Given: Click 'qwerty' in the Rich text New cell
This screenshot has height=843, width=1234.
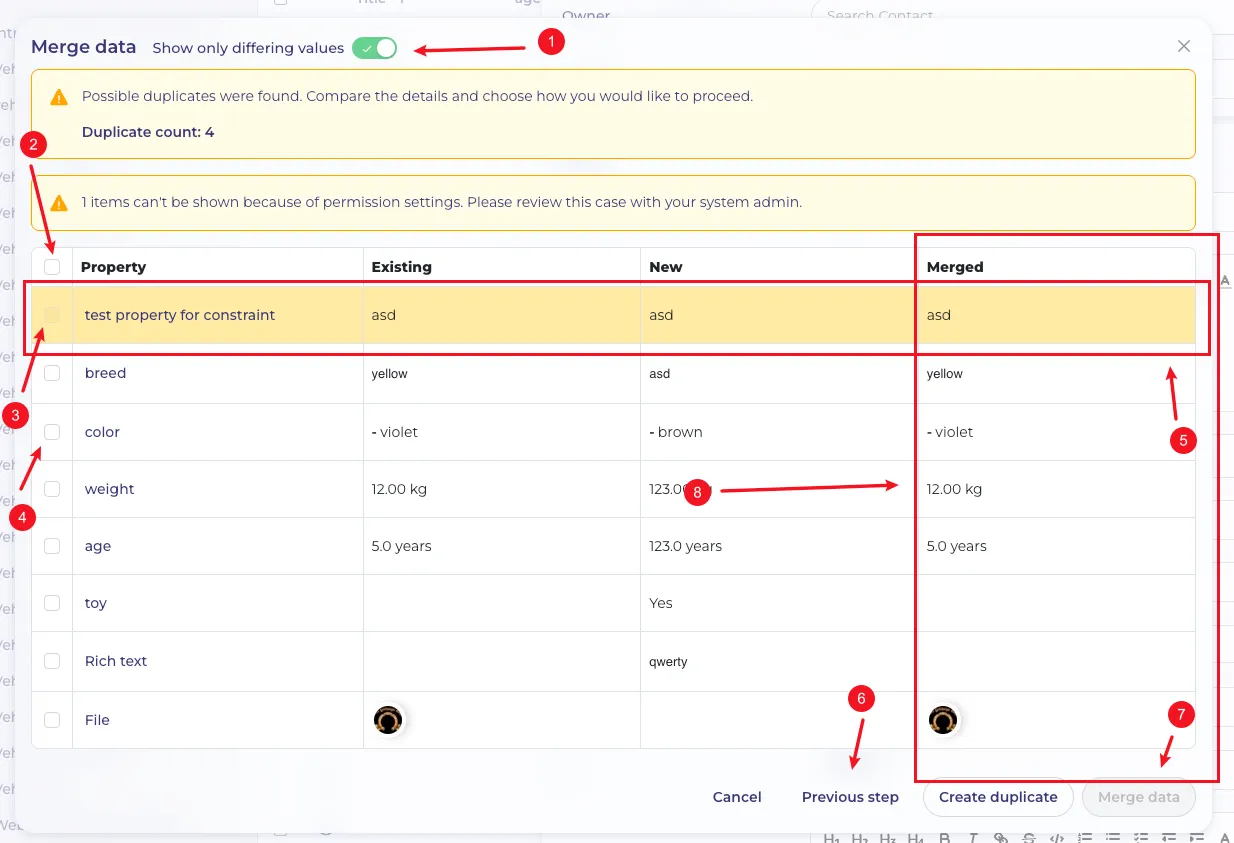Looking at the screenshot, I should [x=668, y=662].
